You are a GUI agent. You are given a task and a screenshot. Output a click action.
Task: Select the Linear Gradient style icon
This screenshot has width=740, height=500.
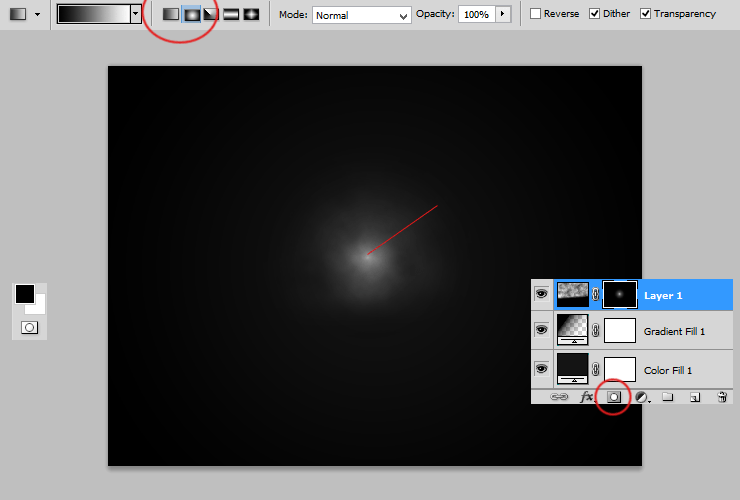171,14
